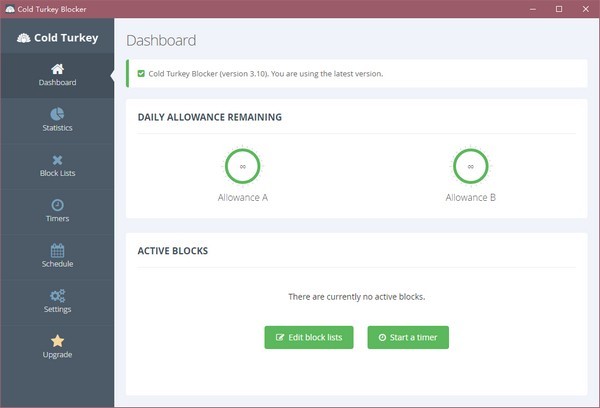Maximize the Cold Turkey Blocker window

click(x=558, y=9)
